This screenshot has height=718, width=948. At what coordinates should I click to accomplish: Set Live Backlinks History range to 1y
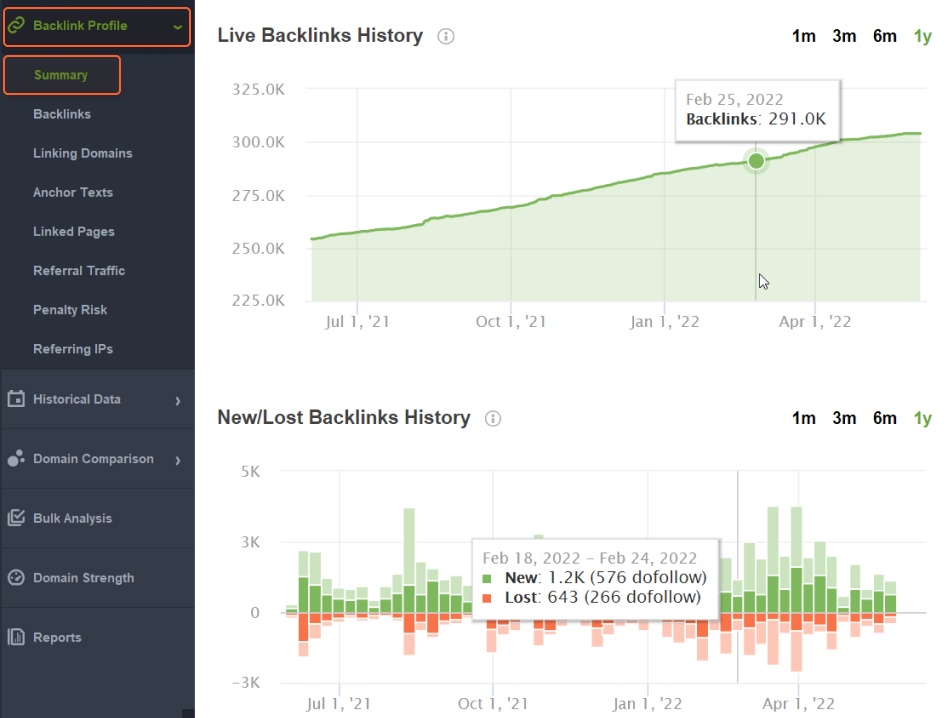pos(923,36)
